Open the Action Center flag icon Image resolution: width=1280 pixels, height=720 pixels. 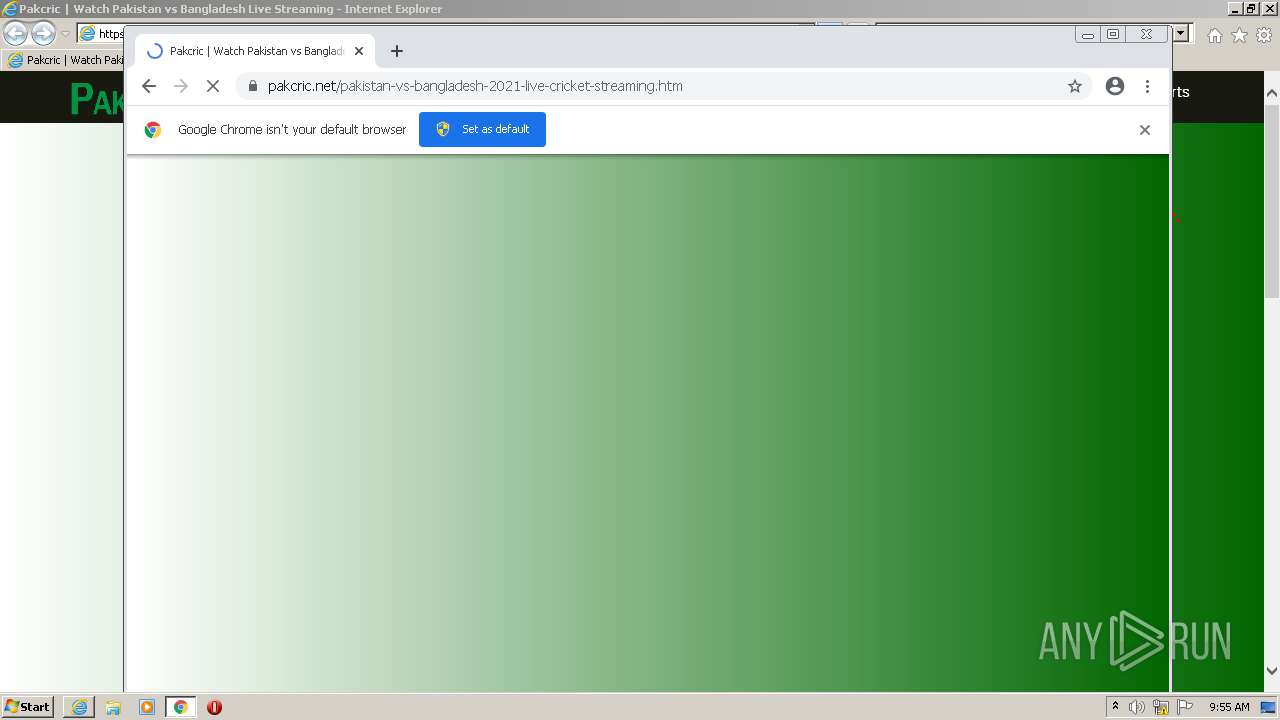tap(1185, 707)
